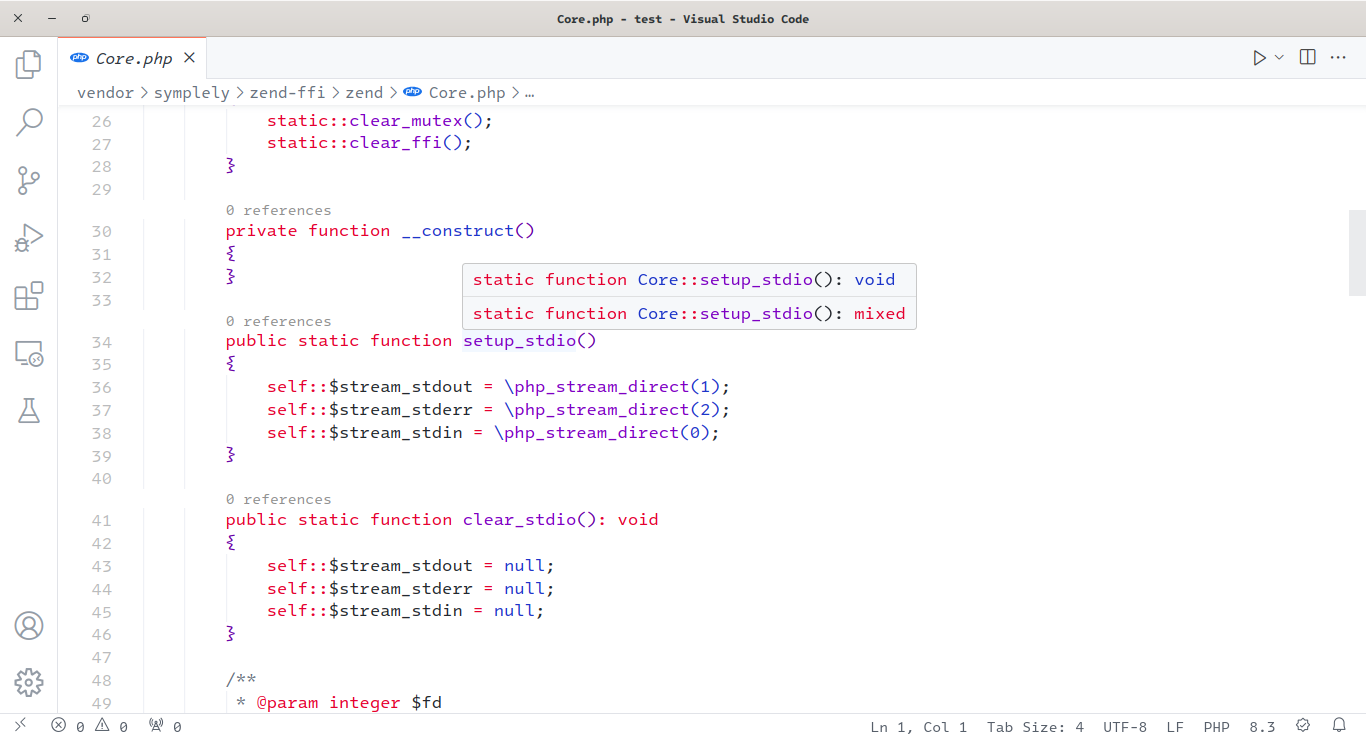Click the zend-ffi breadcrumb segment
The height and width of the screenshot is (739, 1366).
pyautogui.click(x=287, y=93)
